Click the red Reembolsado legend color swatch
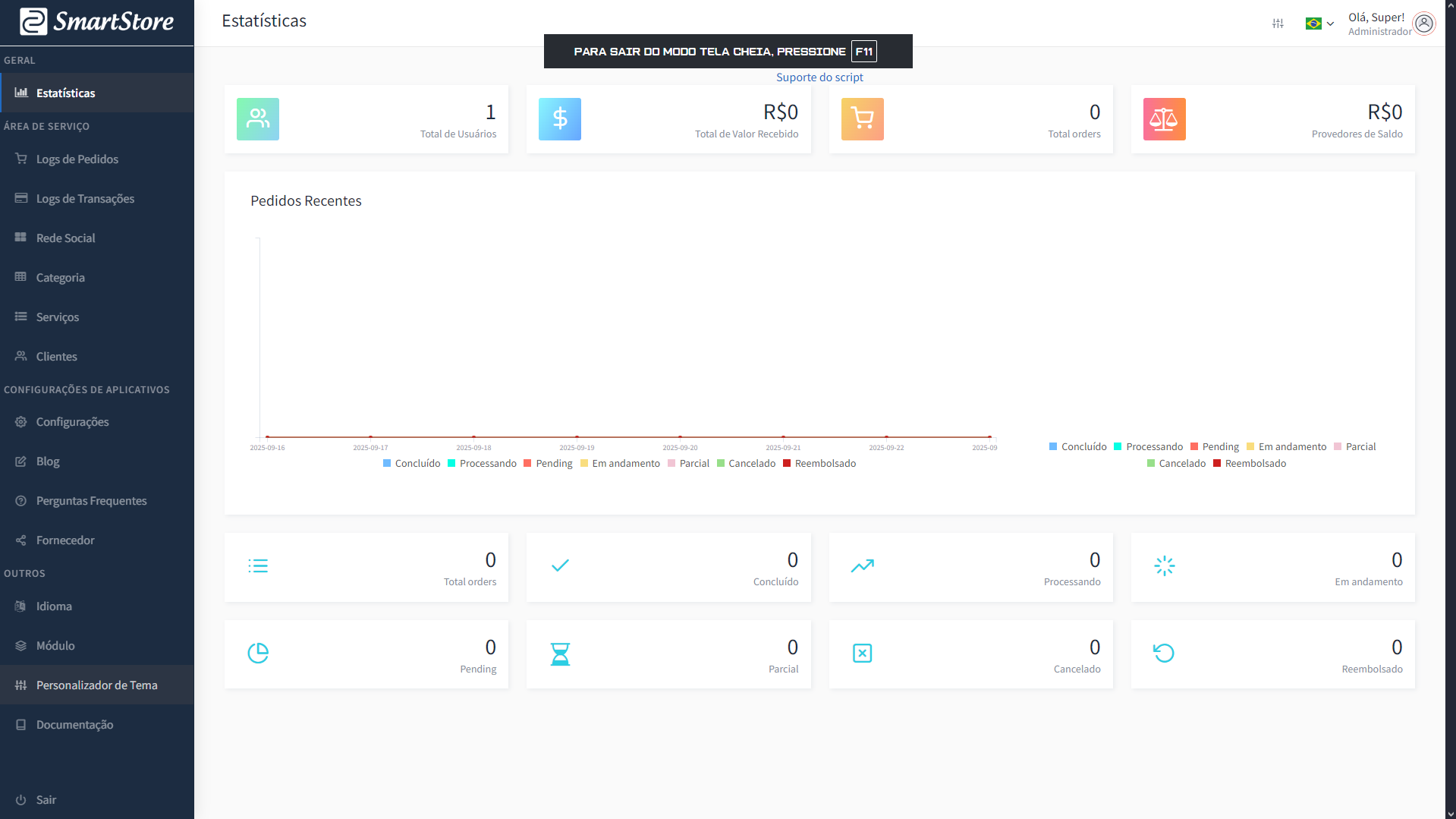The width and height of the screenshot is (1456, 819). pyautogui.click(x=787, y=464)
